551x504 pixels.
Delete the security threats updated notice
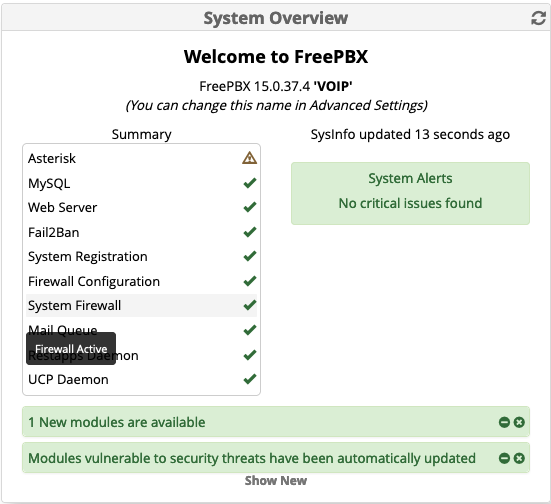(519, 458)
